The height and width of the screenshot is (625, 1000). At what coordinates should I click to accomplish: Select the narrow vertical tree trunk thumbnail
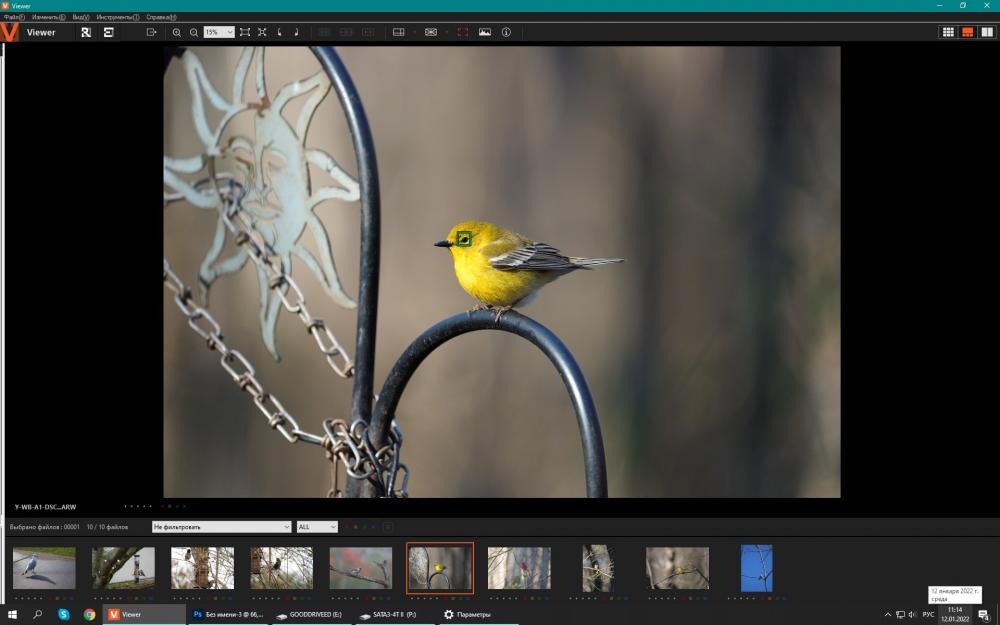(x=598, y=568)
